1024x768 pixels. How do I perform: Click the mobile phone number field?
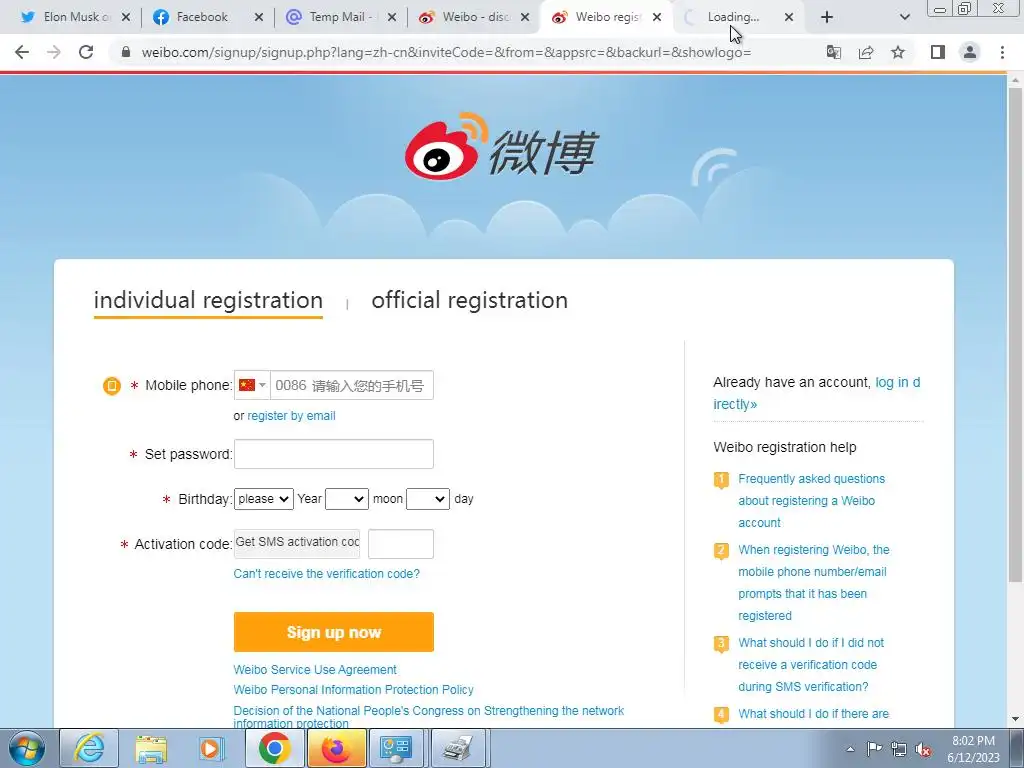click(x=351, y=385)
